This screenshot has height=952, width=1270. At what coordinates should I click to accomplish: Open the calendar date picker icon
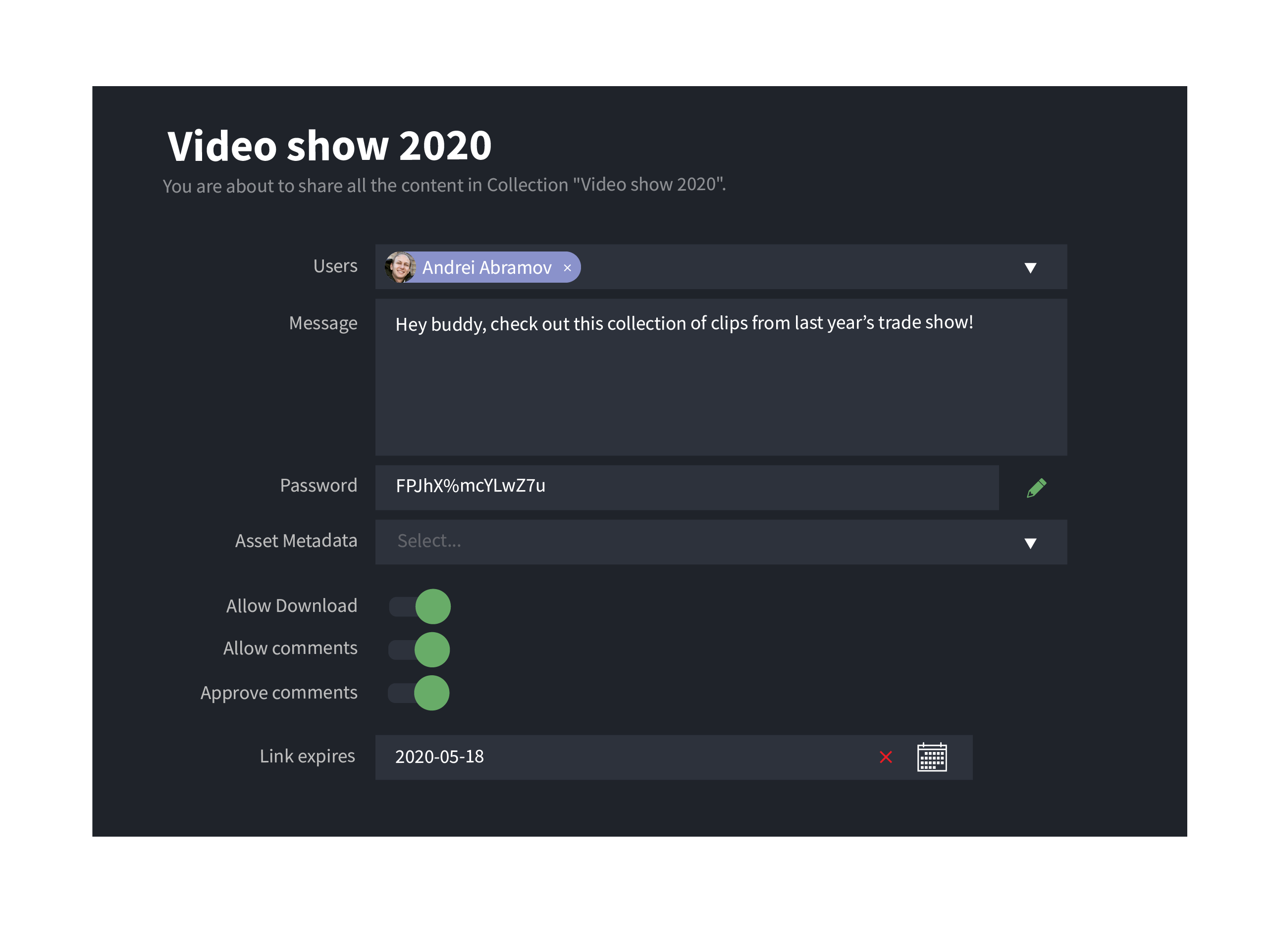click(931, 757)
